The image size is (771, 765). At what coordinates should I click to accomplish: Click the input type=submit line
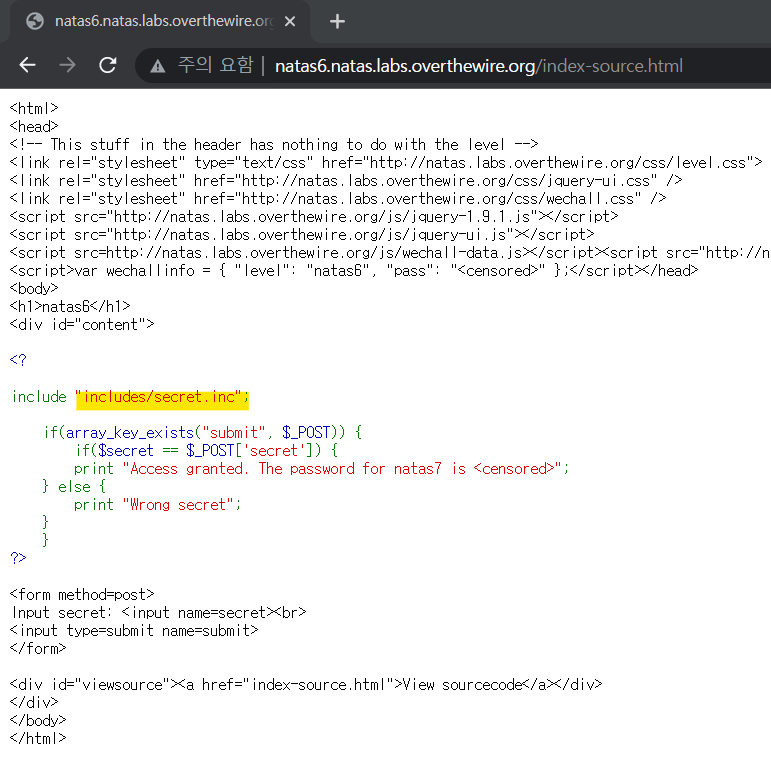click(134, 631)
